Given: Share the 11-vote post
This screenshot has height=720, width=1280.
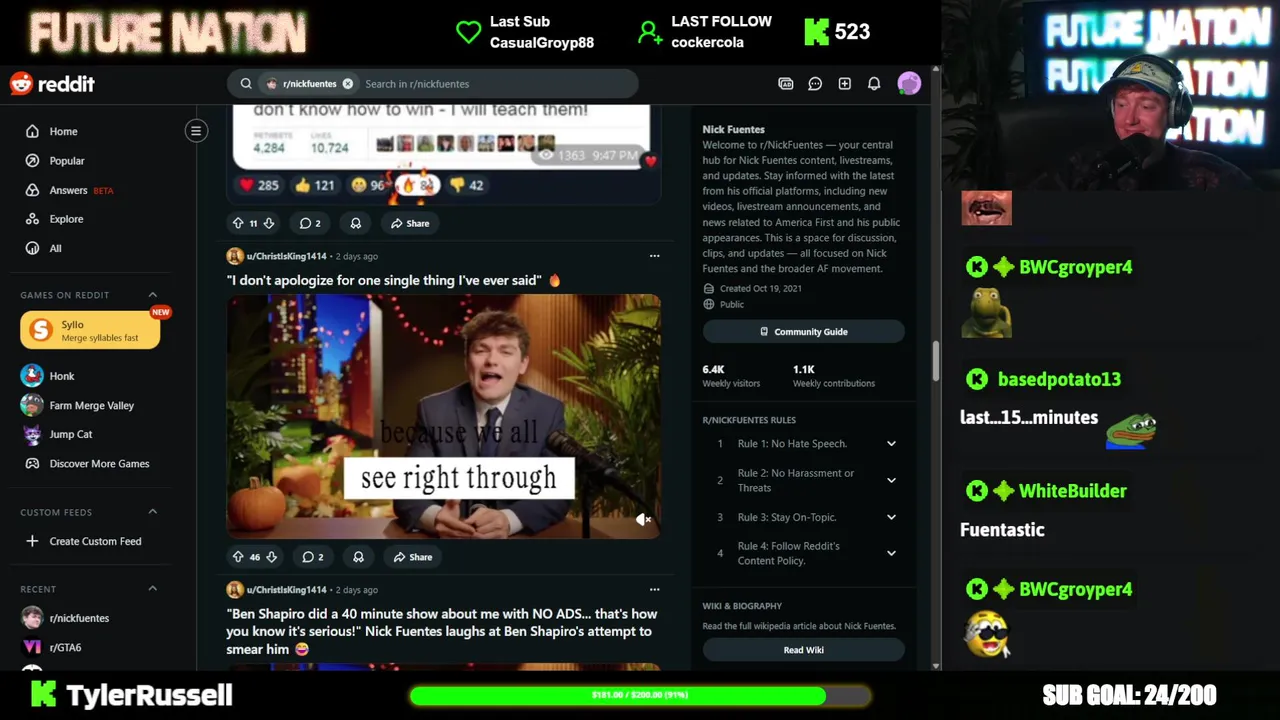Looking at the screenshot, I should (410, 223).
